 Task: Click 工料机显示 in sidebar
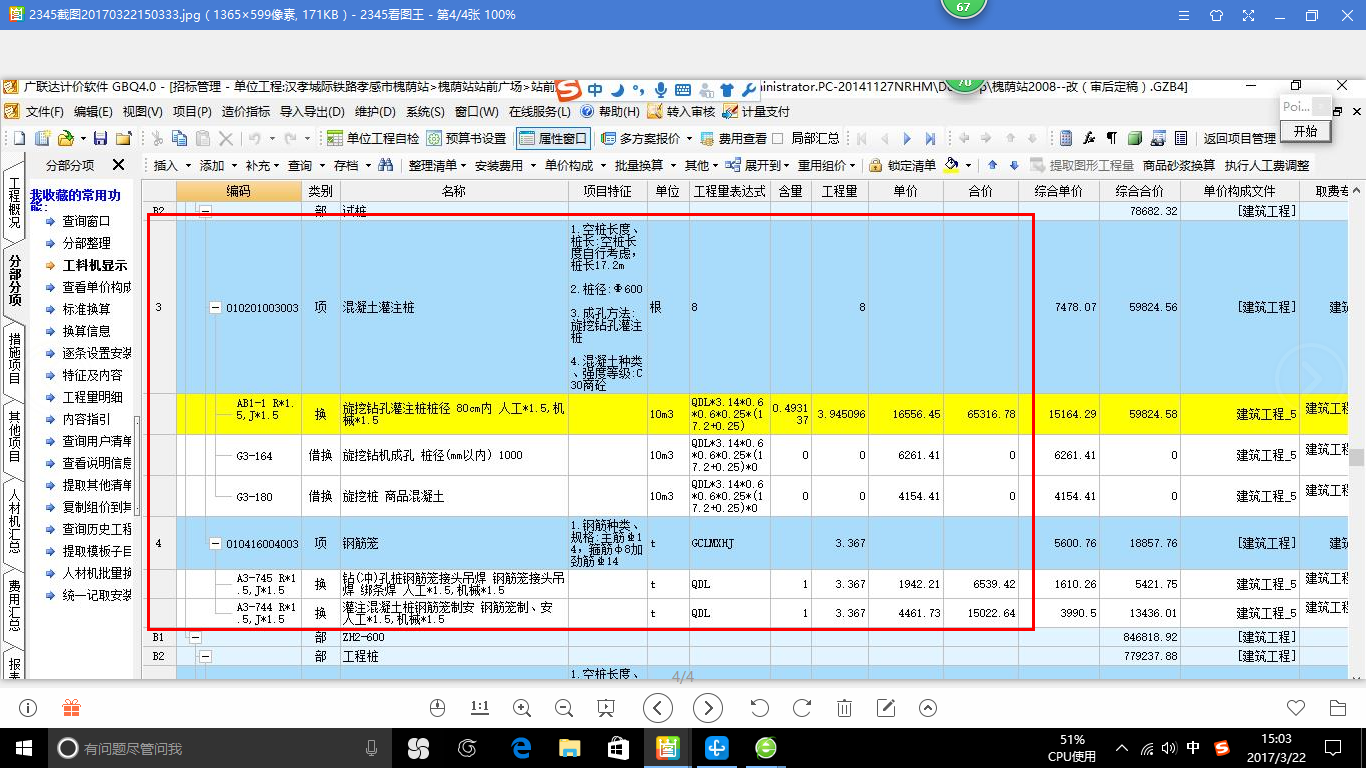coord(94,265)
